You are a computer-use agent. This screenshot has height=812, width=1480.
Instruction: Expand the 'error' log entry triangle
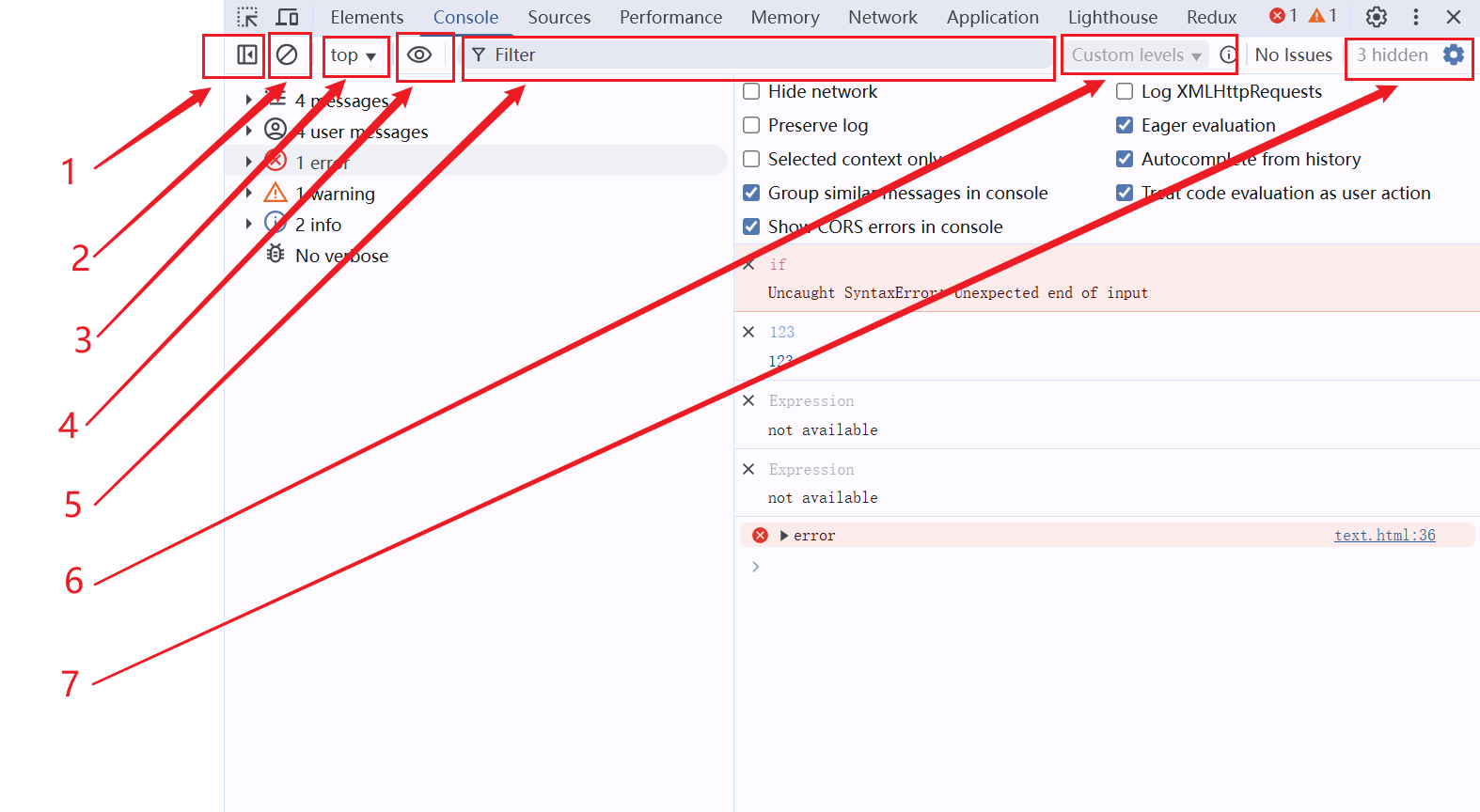(784, 536)
